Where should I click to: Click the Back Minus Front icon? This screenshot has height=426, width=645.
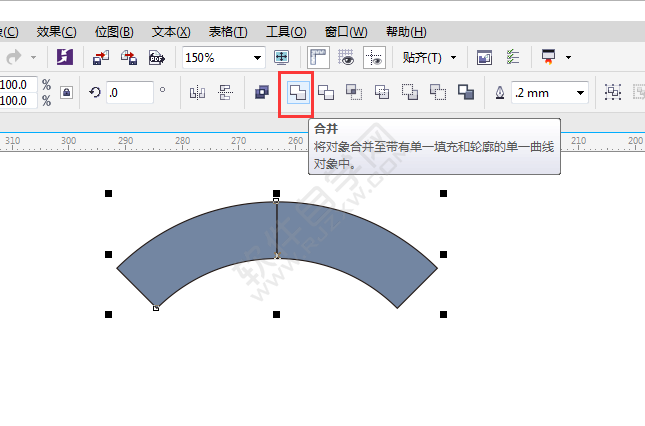437,92
